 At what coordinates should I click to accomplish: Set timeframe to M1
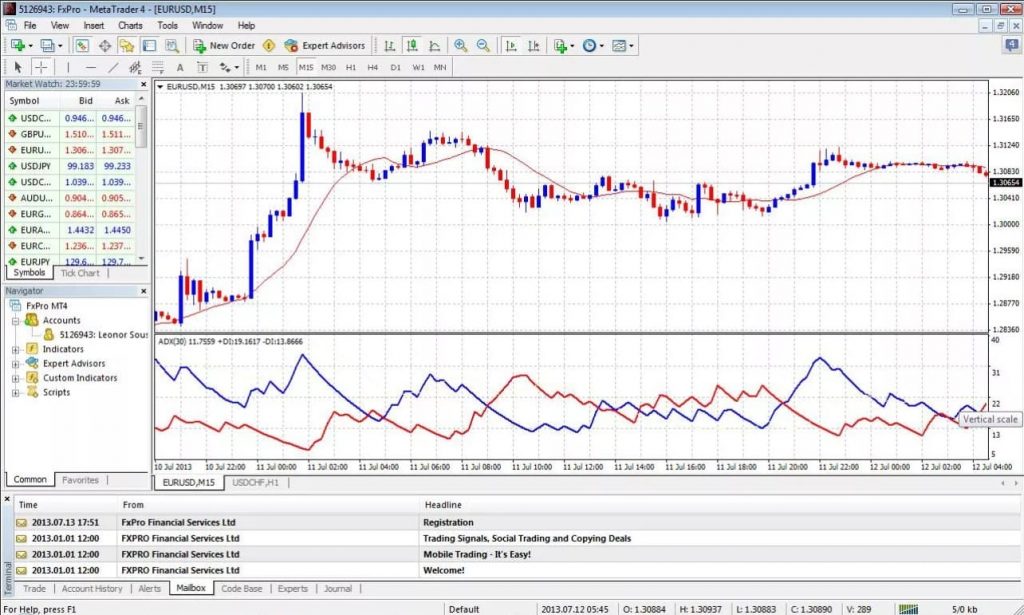pyautogui.click(x=261, y=67)
